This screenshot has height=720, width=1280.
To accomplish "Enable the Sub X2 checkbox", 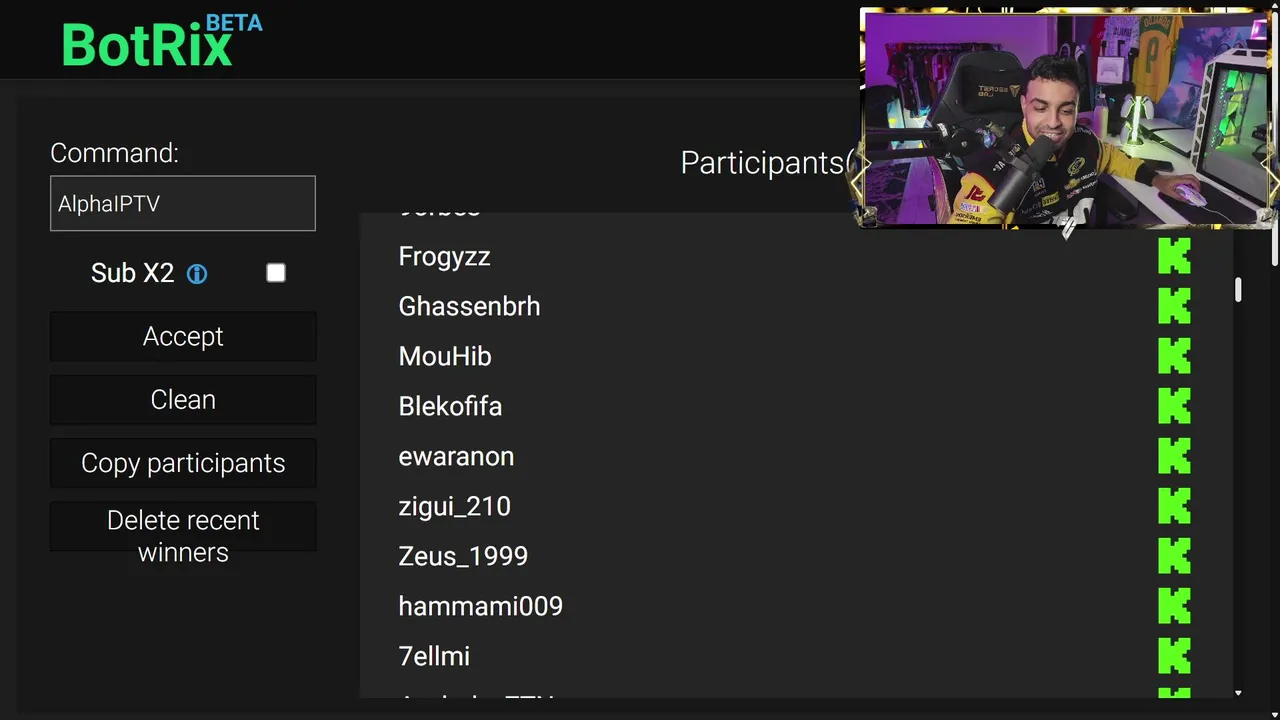I will 276,273.
